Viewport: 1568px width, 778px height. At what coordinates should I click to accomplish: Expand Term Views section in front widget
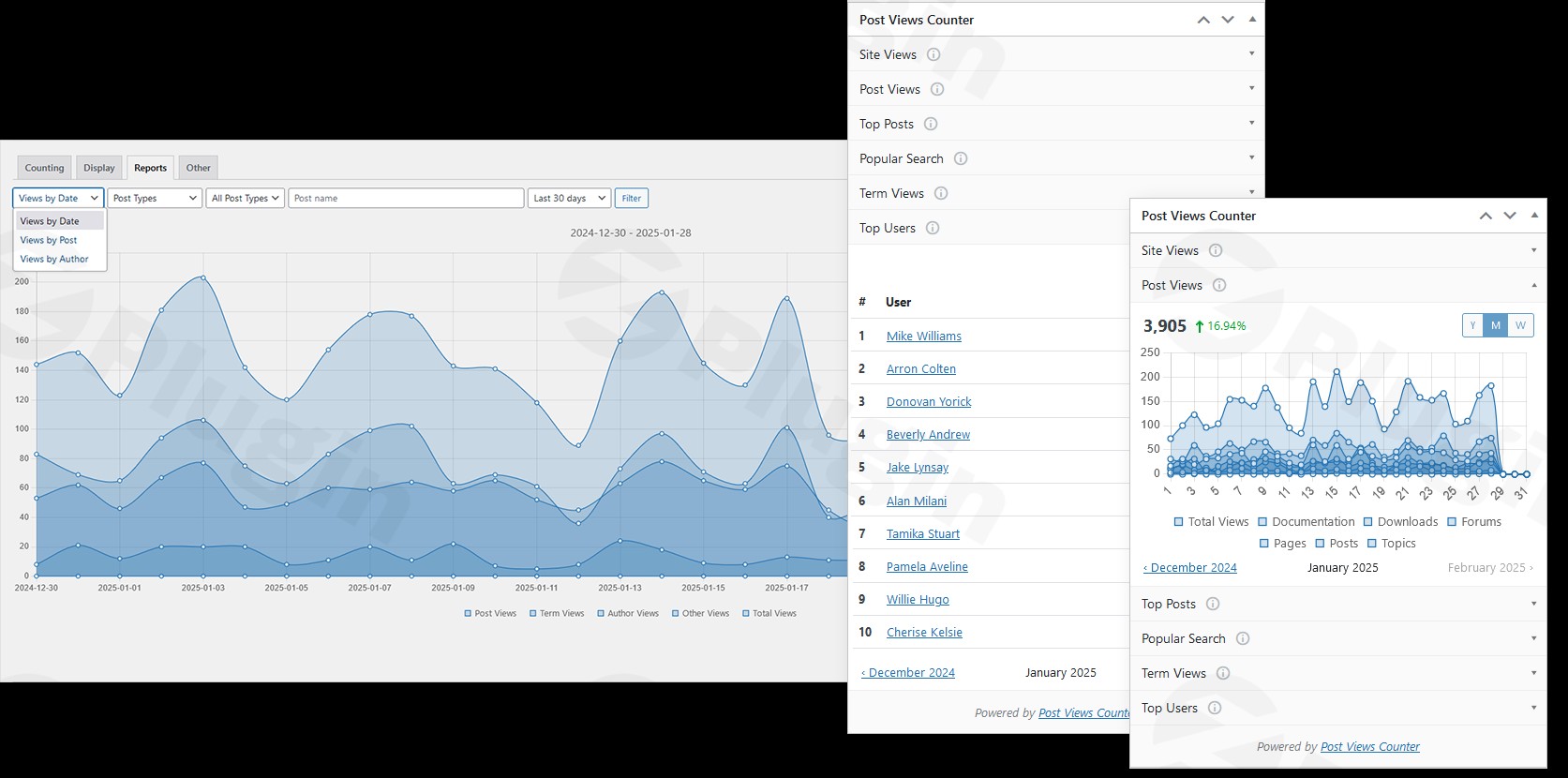tap(1534, 673)
